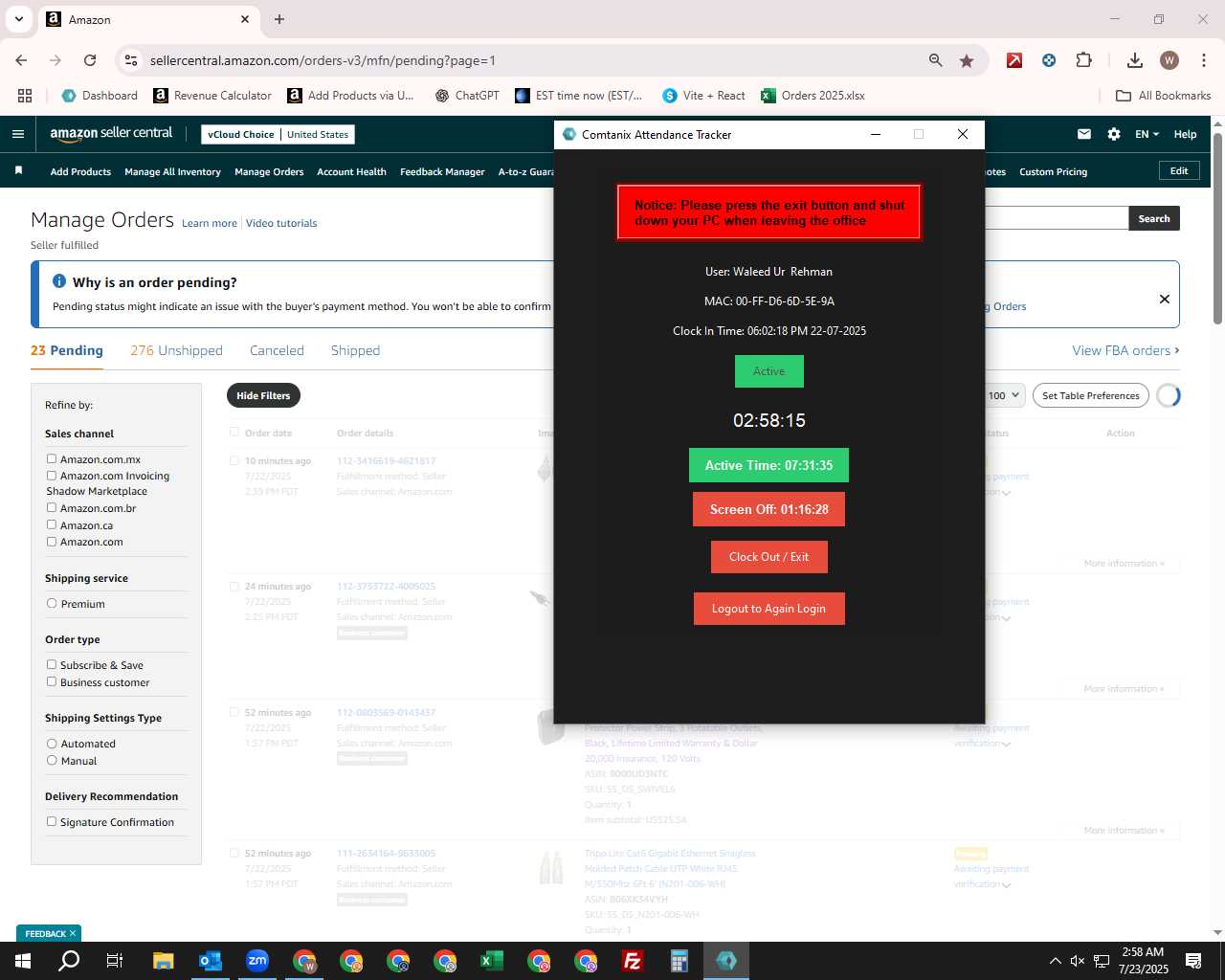
Task: Open Windows taskbar search
Action: pos(69,961)
